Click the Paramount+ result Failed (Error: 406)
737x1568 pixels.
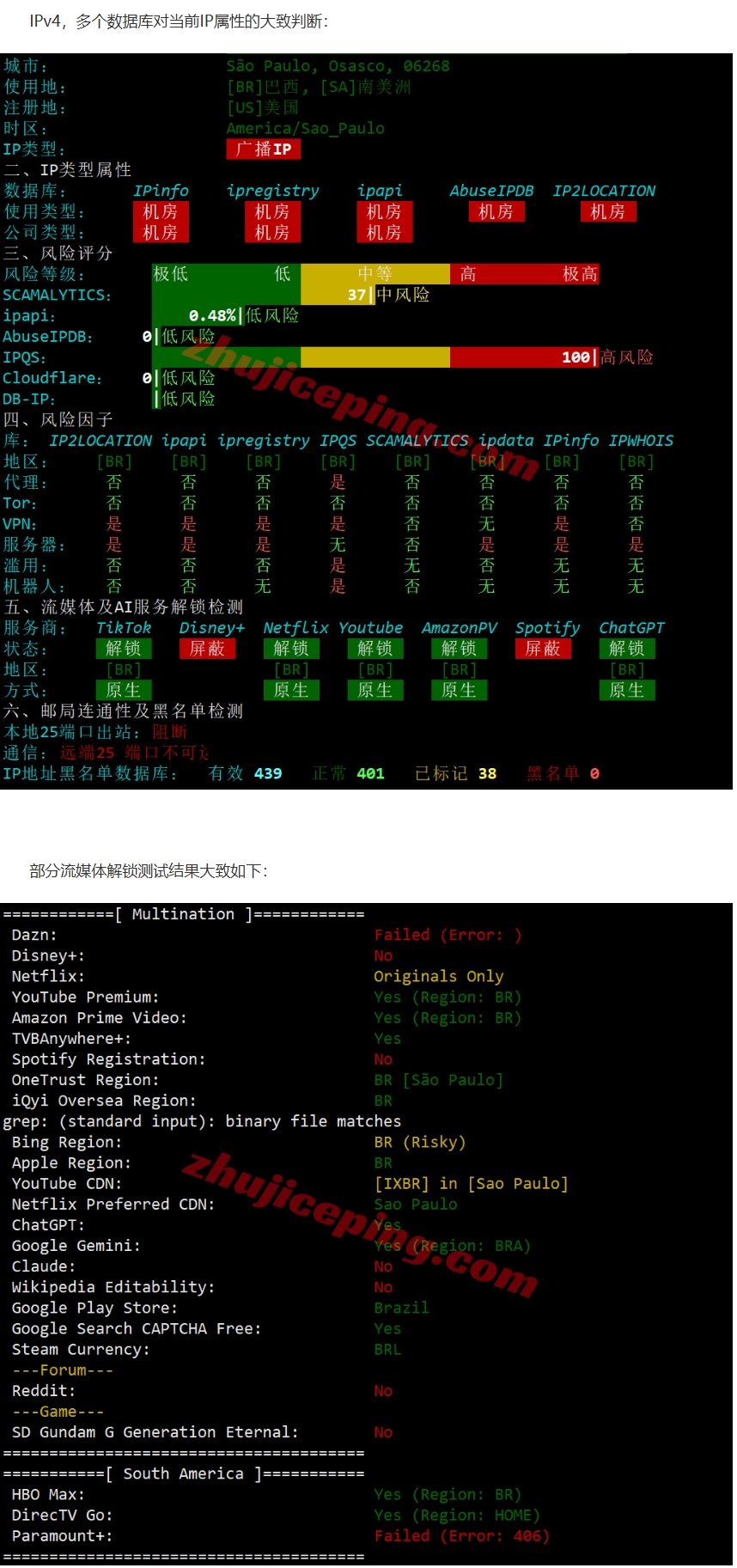(462, 1536)
